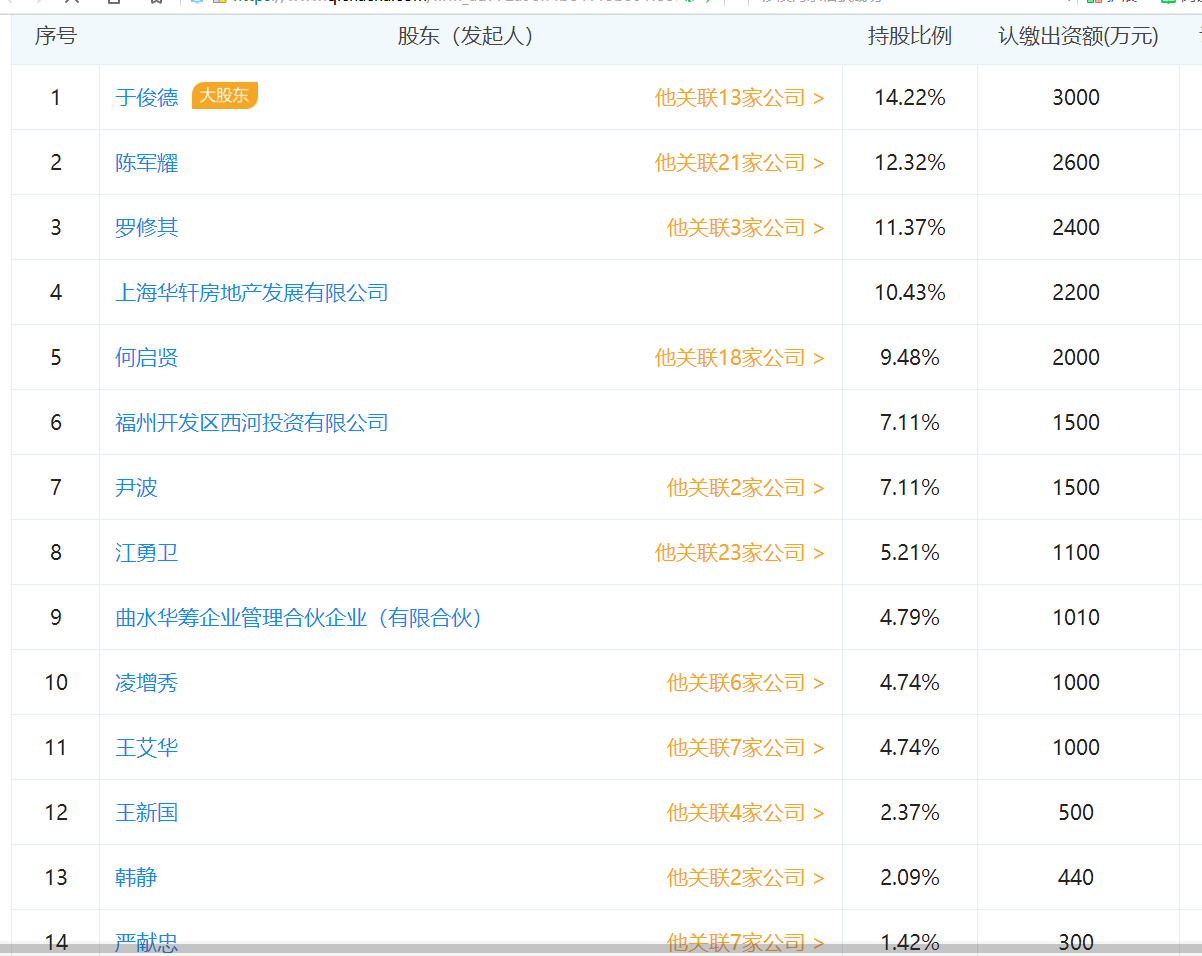
Task: Select the 2.09% shareholding cell
Action: (910, 877)
